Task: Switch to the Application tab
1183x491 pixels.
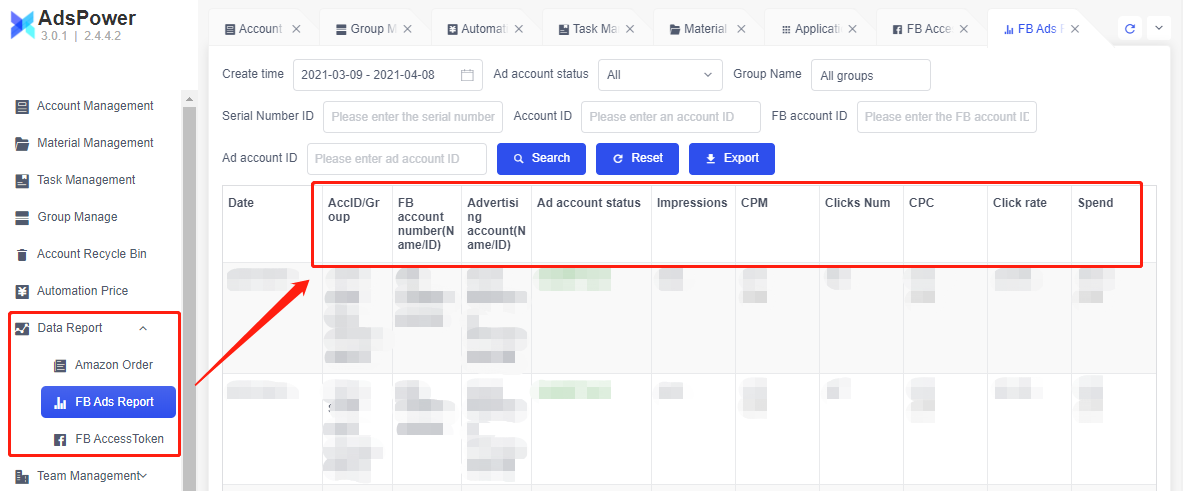Action: (x=819, y=29)
